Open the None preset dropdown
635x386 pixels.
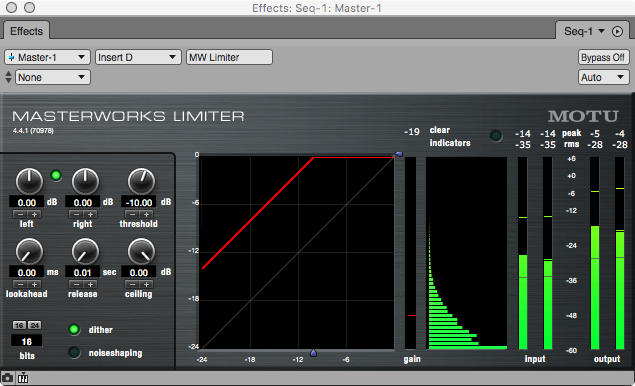[53, 77]
